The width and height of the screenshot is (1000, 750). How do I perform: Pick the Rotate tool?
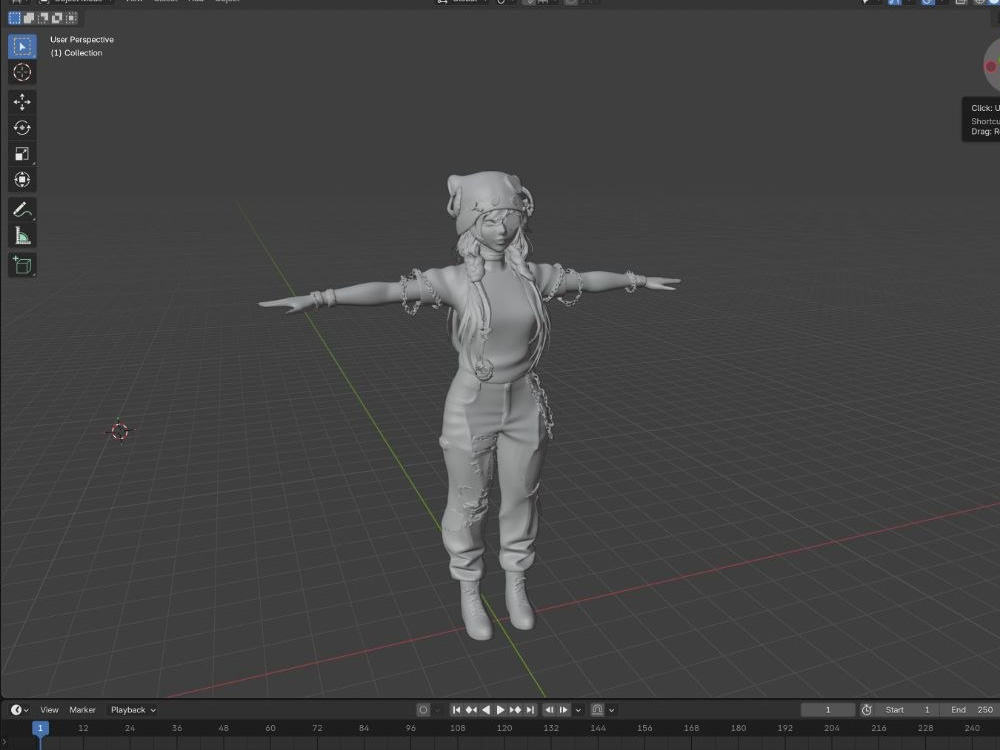[x=22, y=128]
